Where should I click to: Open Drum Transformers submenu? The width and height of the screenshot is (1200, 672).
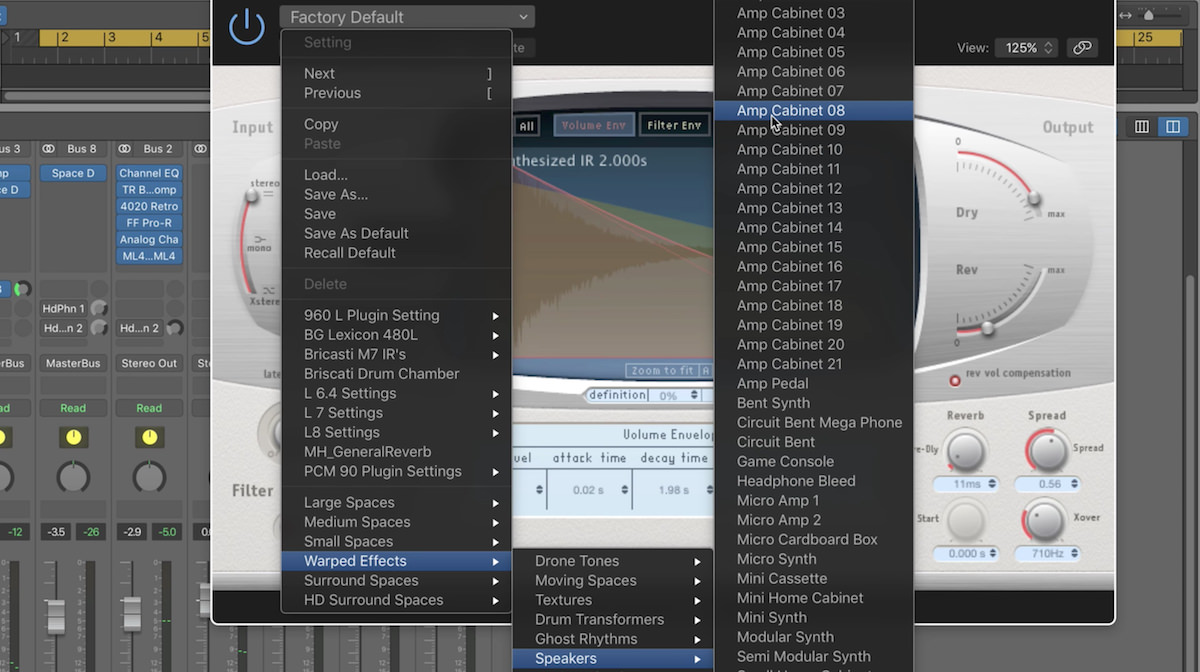coord(613,619)
